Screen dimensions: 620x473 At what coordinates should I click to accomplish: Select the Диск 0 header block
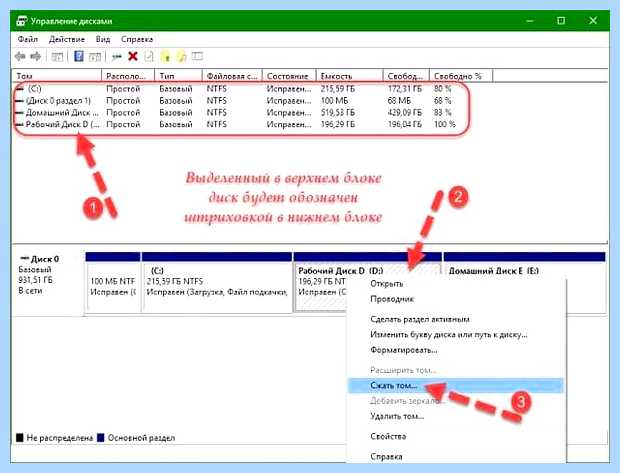(48, 282)
